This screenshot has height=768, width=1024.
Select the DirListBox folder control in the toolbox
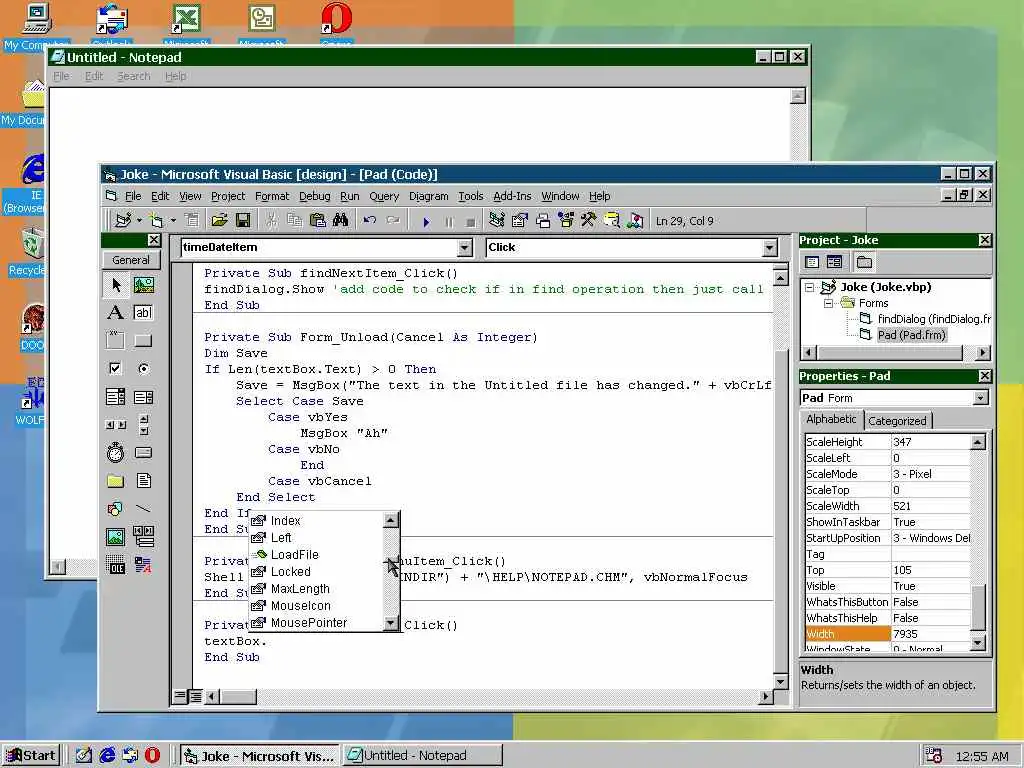coord(116,481)
